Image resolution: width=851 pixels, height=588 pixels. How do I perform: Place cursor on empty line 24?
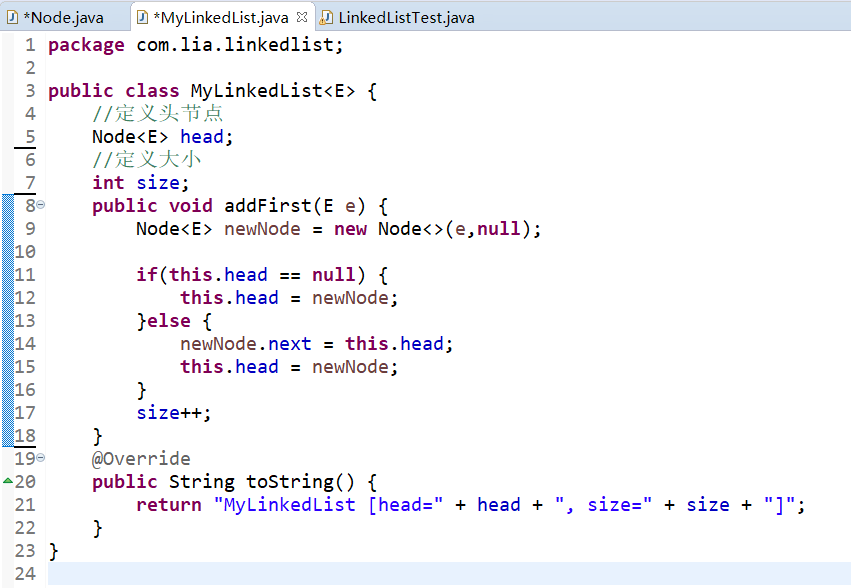(448, 573)
